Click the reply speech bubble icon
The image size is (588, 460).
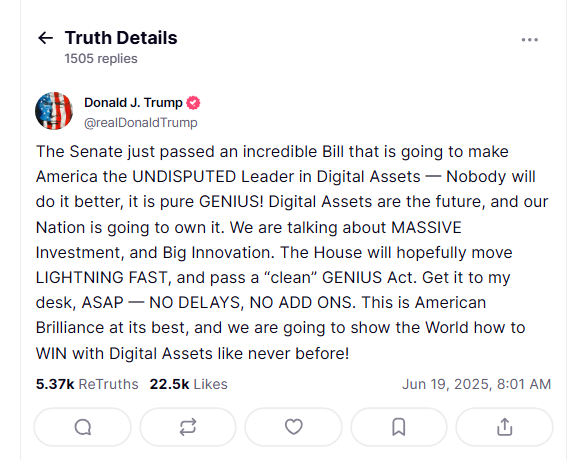coord(83,427)
